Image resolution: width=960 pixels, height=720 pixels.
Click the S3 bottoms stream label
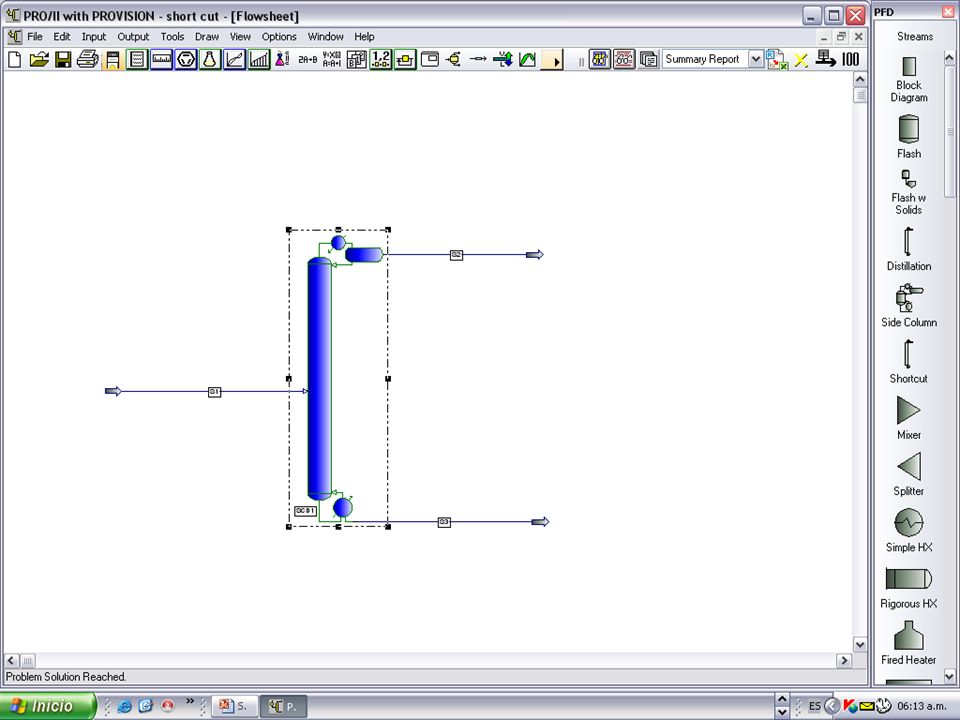pos(444,522)
